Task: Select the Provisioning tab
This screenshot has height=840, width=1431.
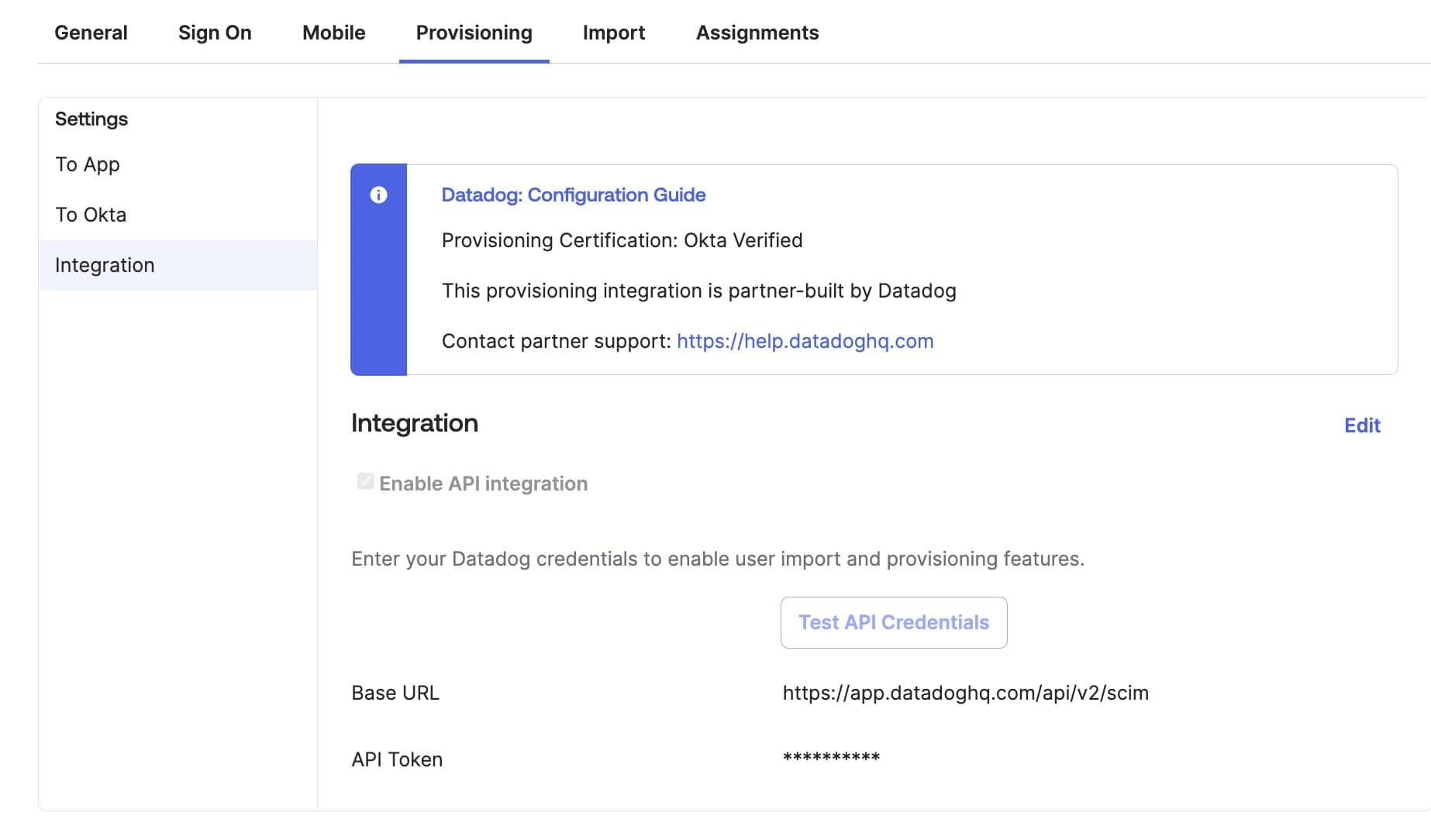Action: click(x=474, y=33)
